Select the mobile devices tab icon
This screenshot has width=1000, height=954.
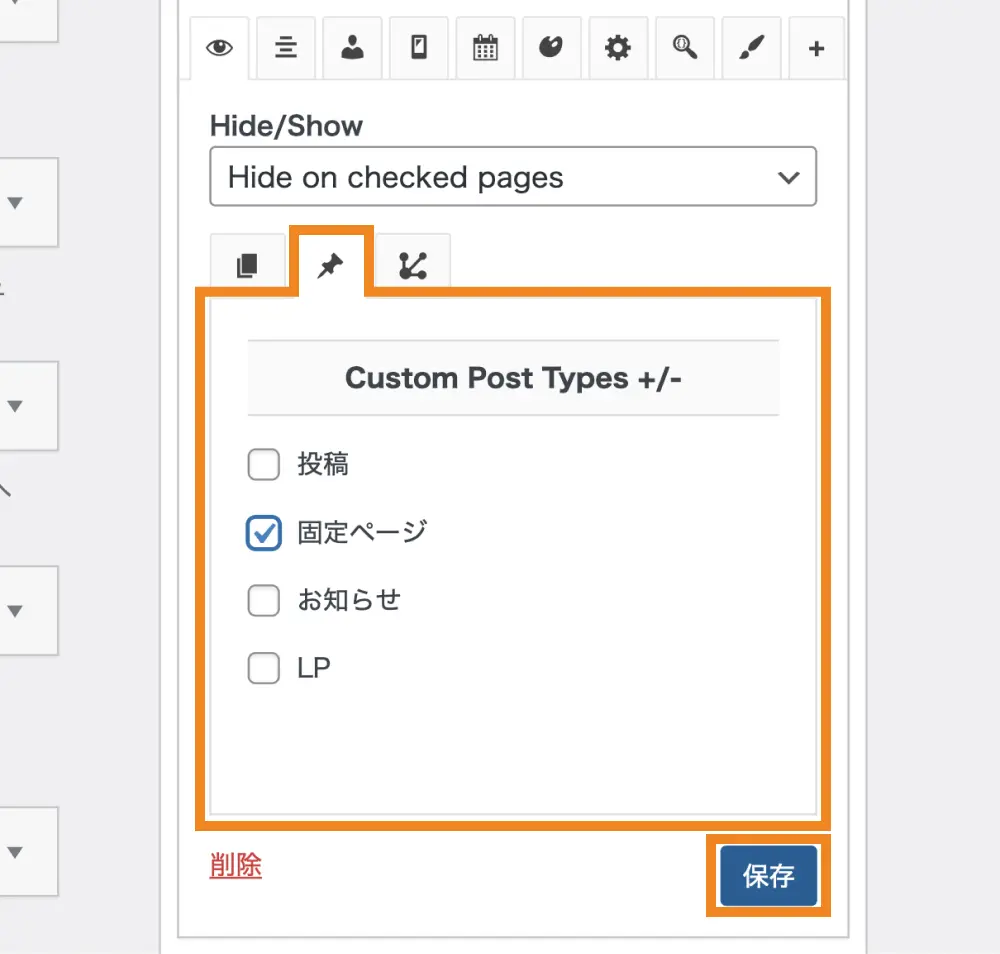click(419, 48)
